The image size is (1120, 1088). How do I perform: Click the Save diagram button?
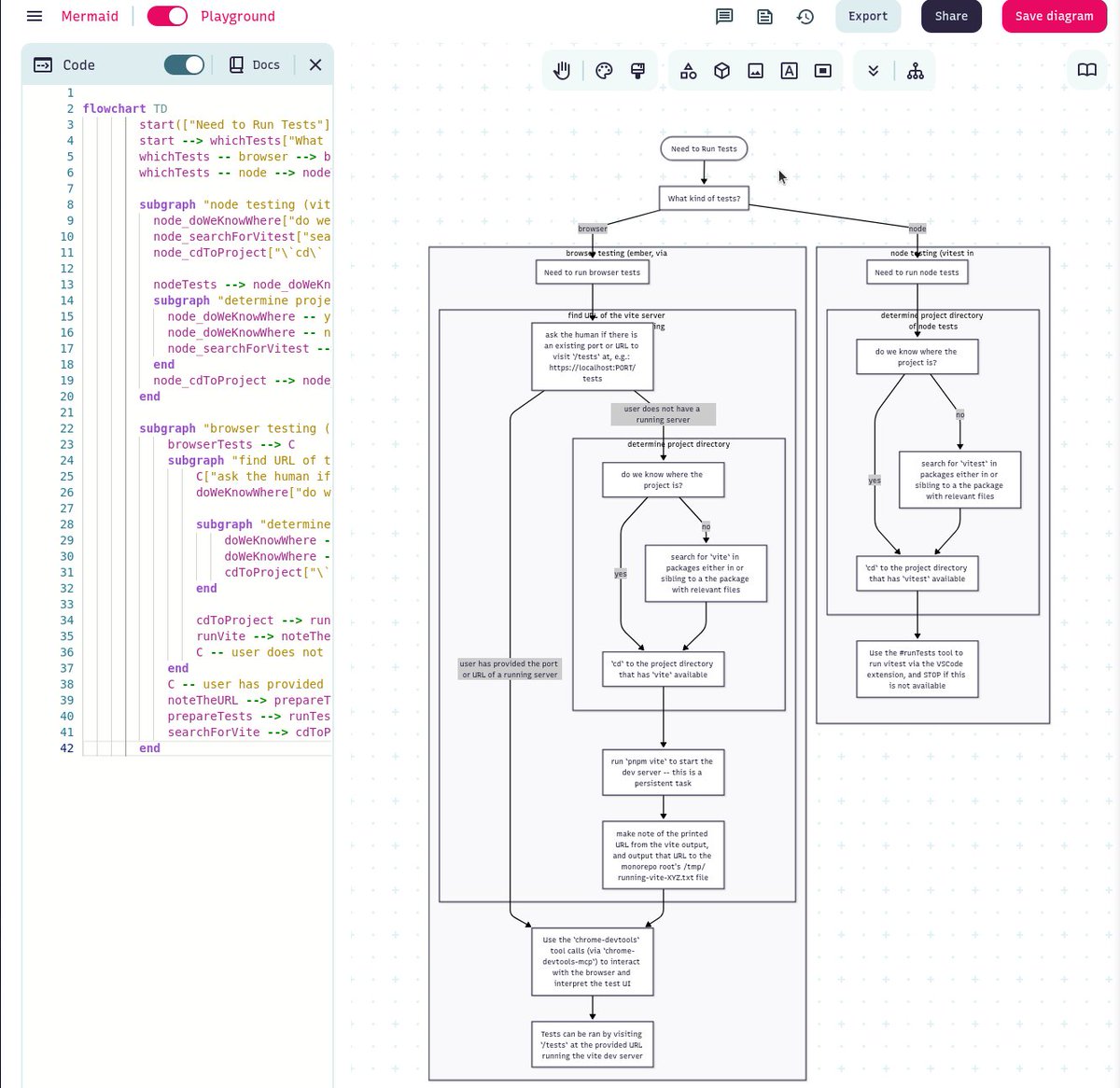click(x=1054, y=16)
